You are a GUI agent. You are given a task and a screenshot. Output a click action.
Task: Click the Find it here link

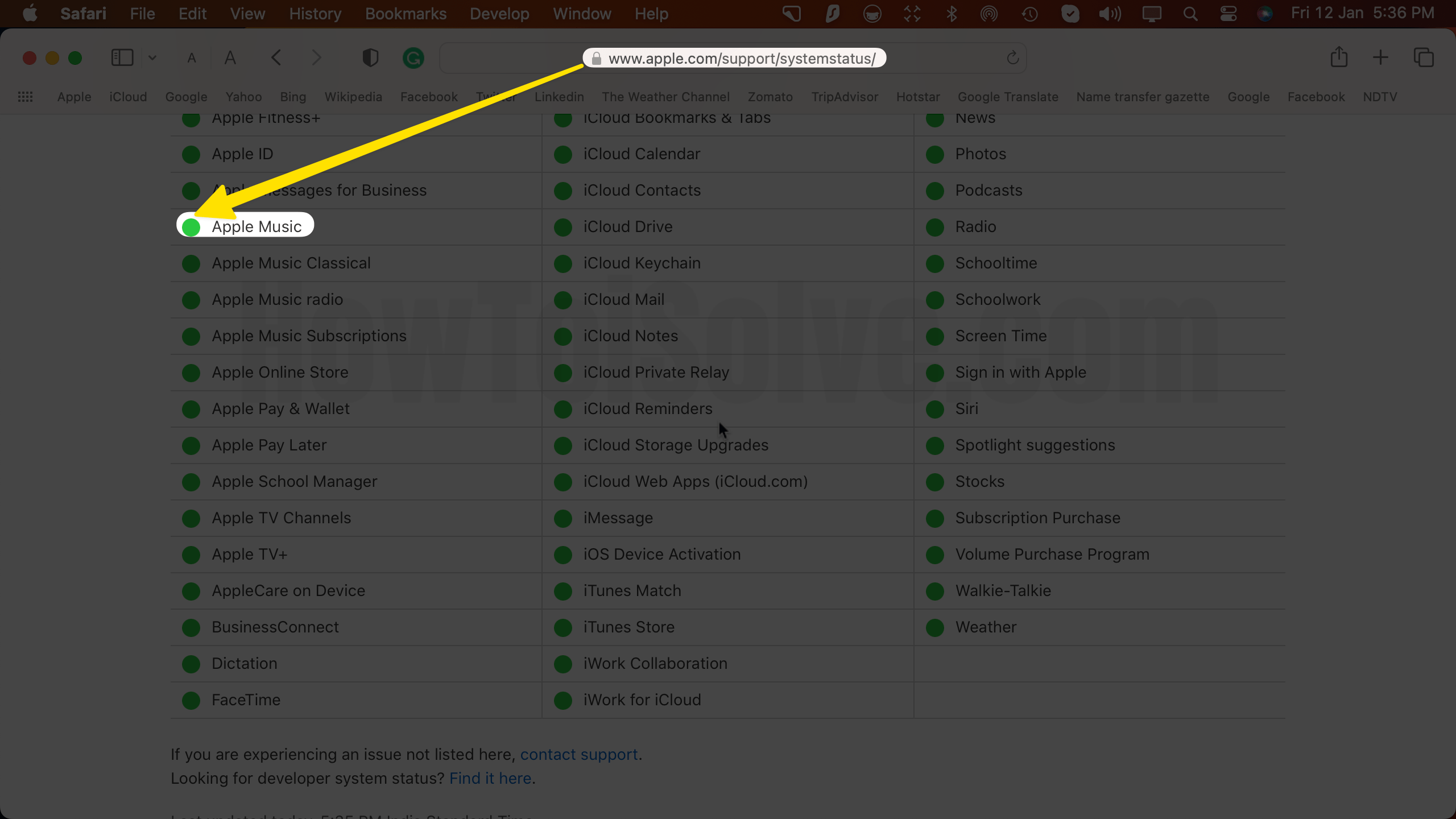[x=490, y=778]
